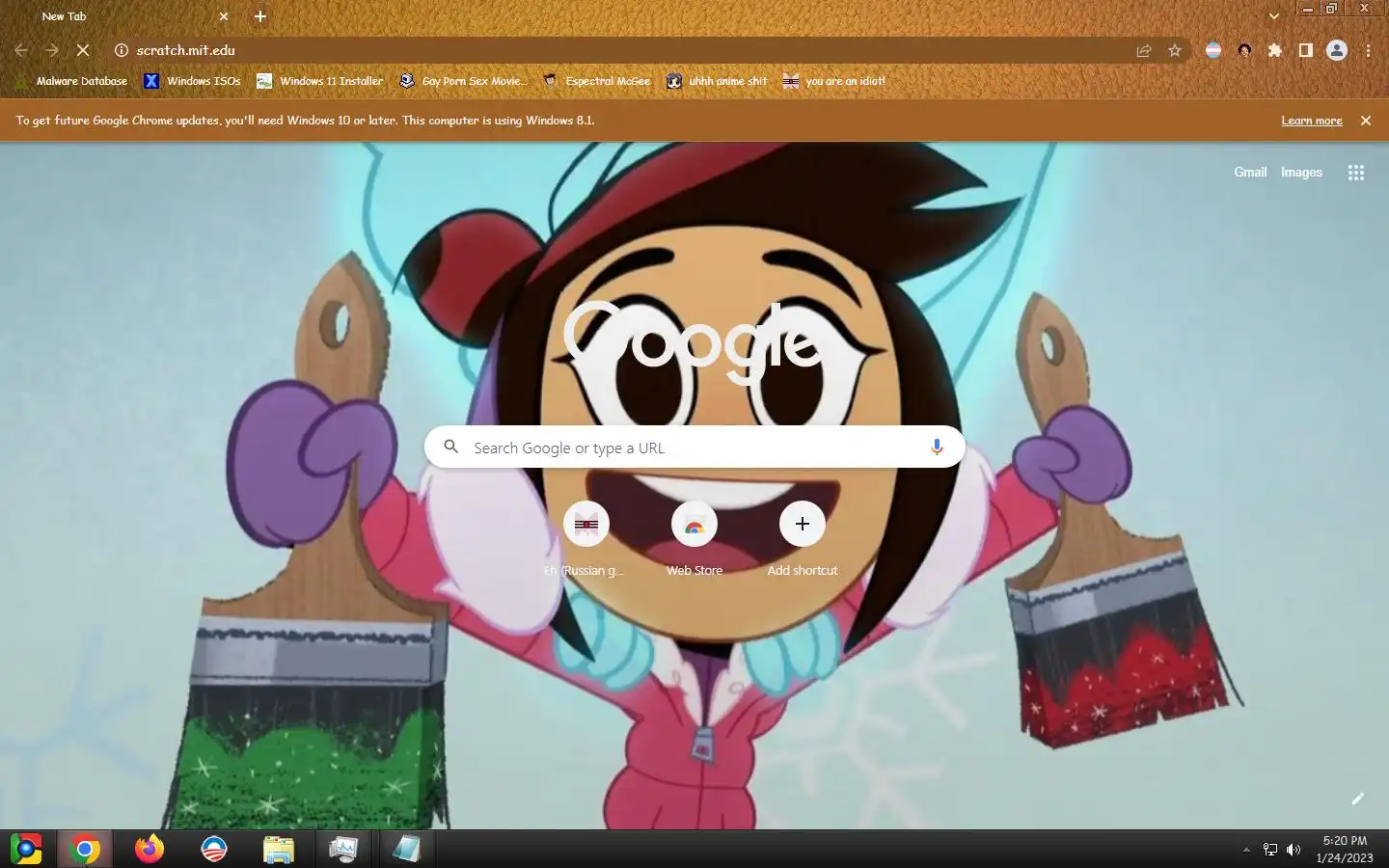Go back to previous page
The image size is (1389, 868).
pyautogui.click(x=21, y=50)
